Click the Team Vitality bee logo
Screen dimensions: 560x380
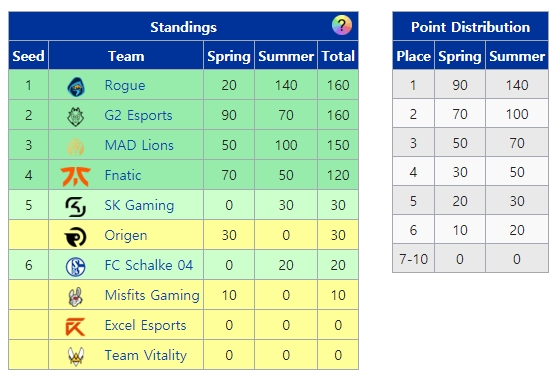pyautogui.click(x=76, y=356)
